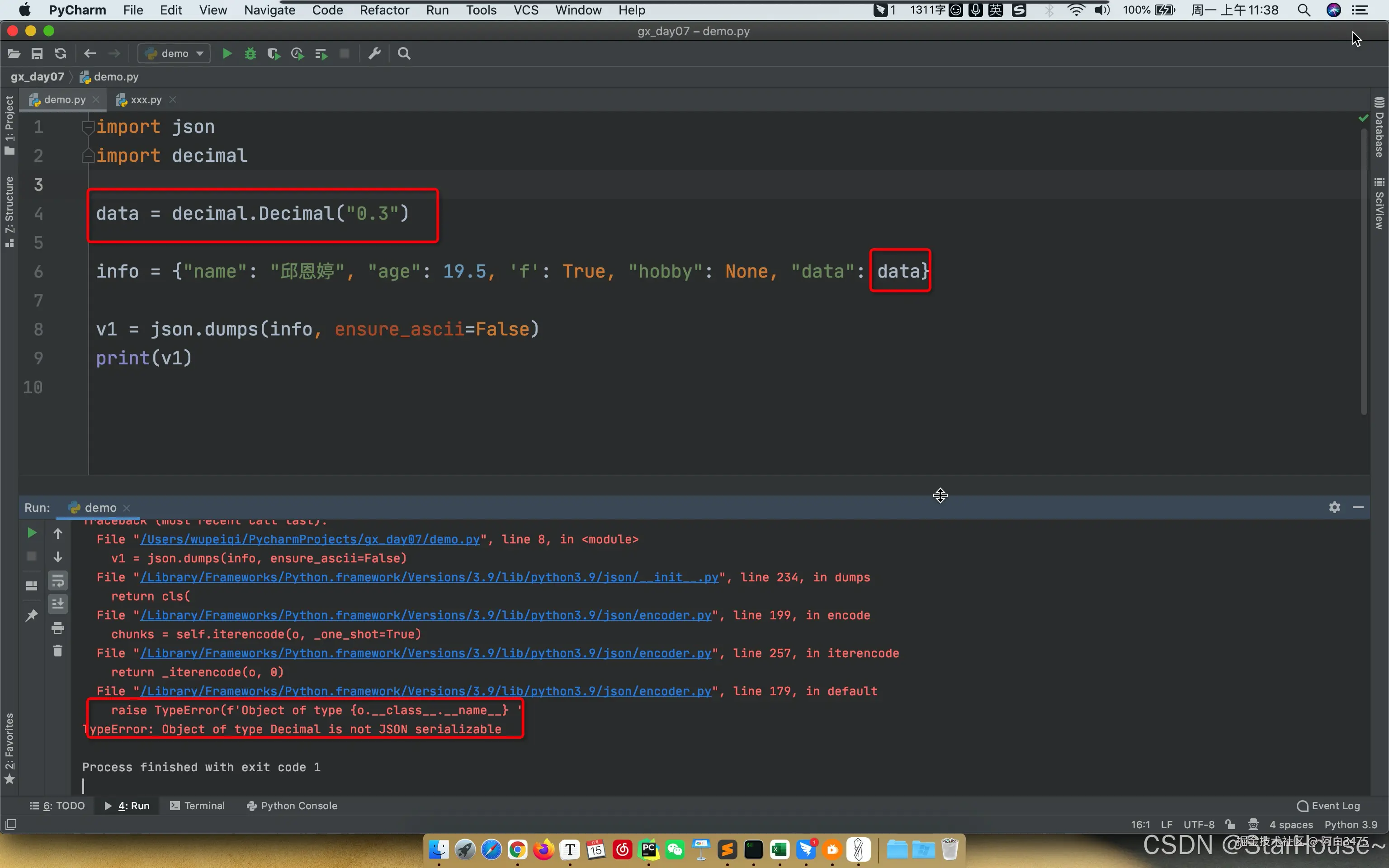Open Run panel settings gear
This screenshot has height=868, width=1389.
[x=1334, y=508]
